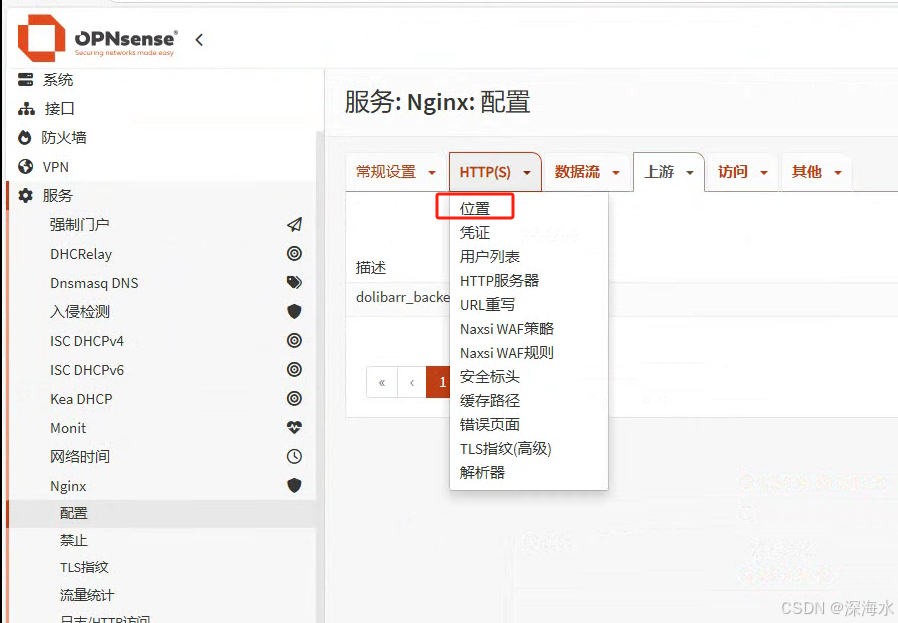The width and height of the screenshot is (898, 623).
Task: Select TLS指纹(高级) menu entry
Action: [506, 448]
